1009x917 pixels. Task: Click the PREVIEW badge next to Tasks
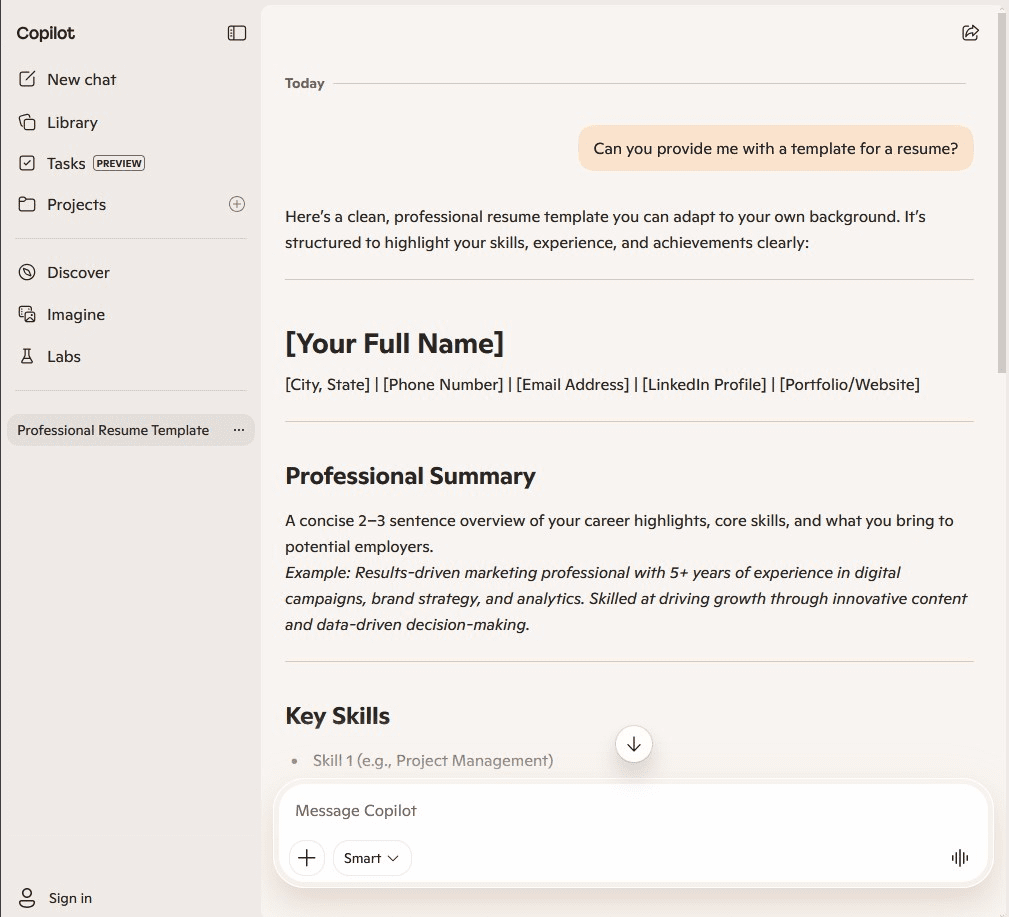click(119, 163)
